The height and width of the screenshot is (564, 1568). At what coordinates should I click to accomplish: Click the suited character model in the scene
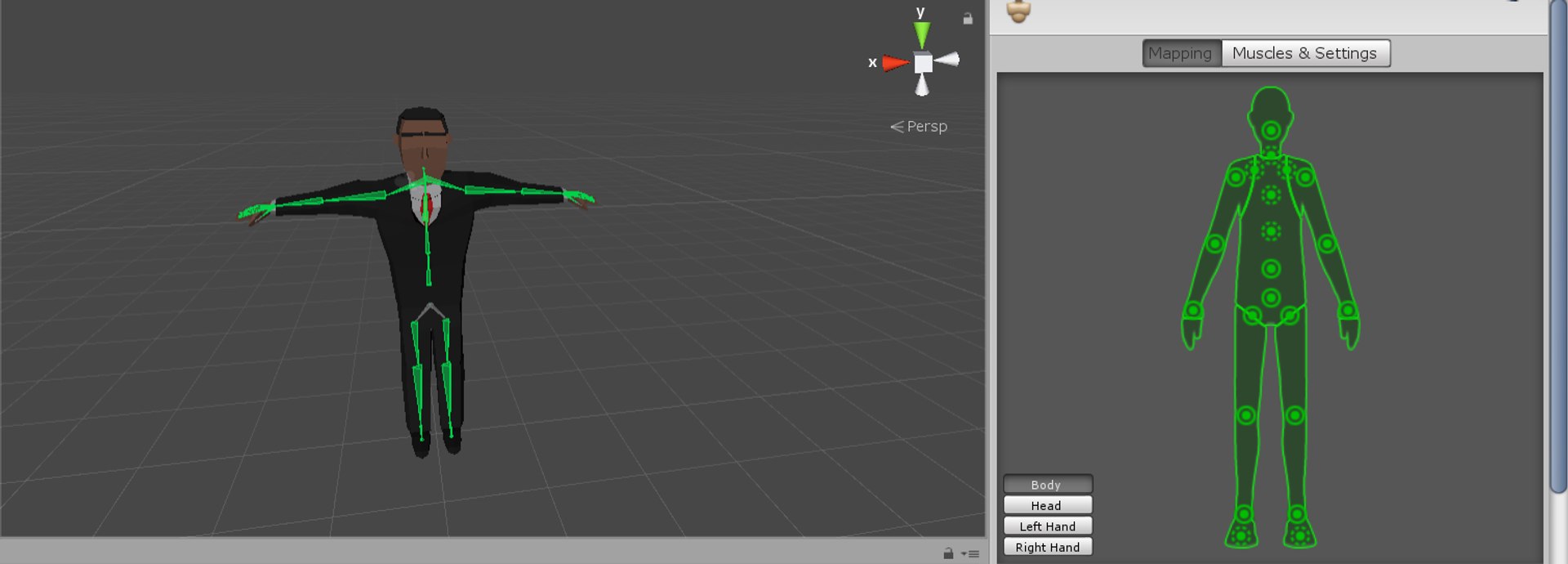pyautogui.click(x=426, y=278)
